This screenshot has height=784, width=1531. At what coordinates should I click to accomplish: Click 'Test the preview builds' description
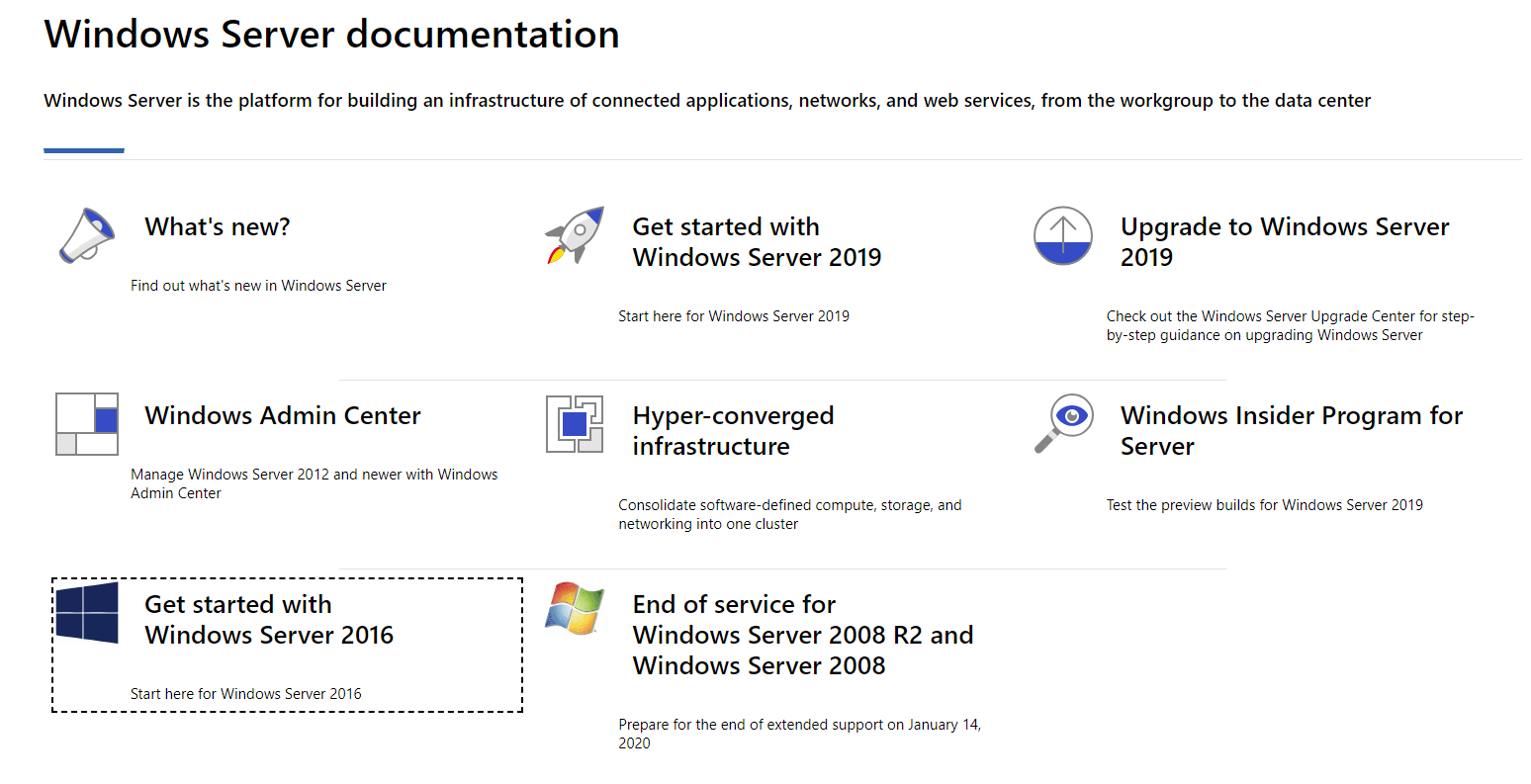click(x=1265, y=505)
